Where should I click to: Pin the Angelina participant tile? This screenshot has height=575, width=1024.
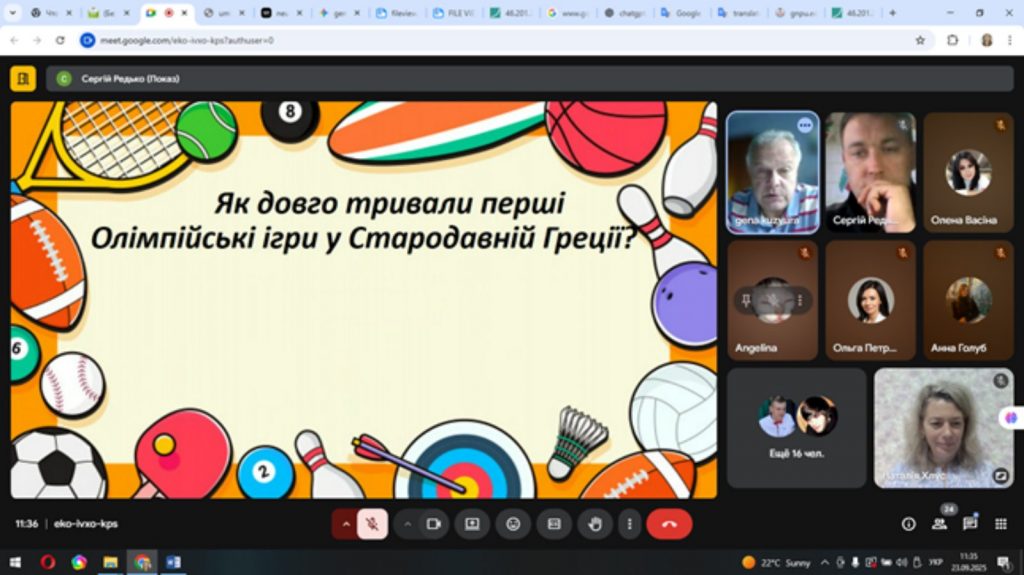pyautogui.click(x=745, y=300)
